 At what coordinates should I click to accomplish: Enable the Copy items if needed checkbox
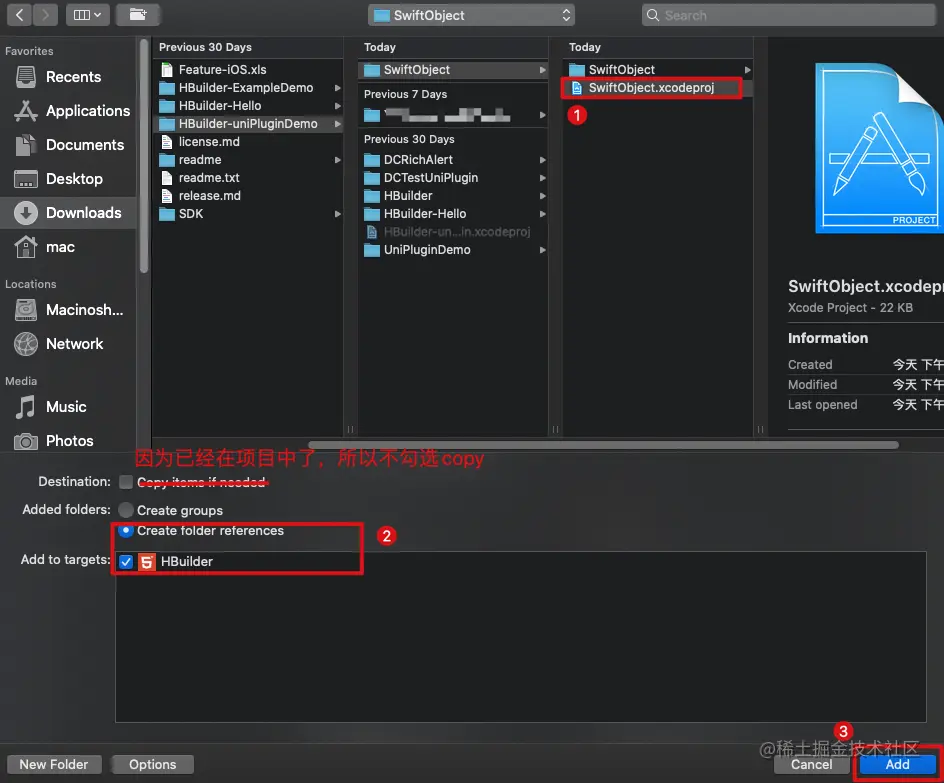(x=126, y=481)
